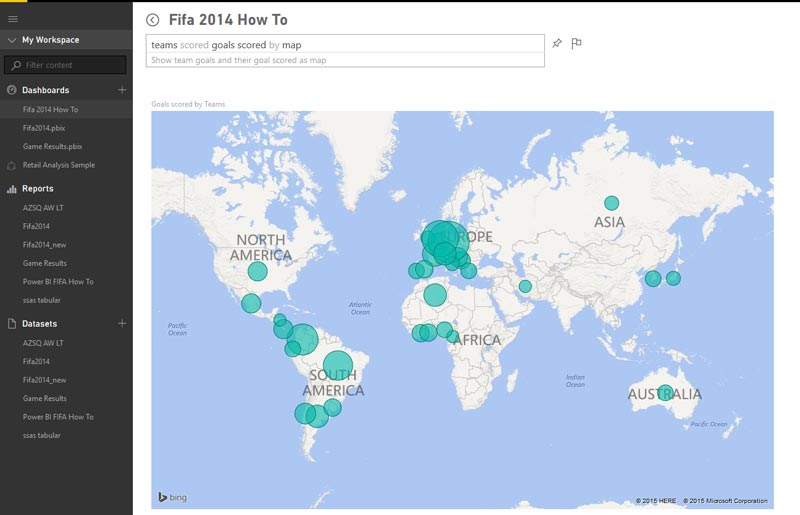Image resolution: width=800 pixels, height=515 pixels.
Task: Select the Power BI FIFA How To dataset
Action: point(58,417)
